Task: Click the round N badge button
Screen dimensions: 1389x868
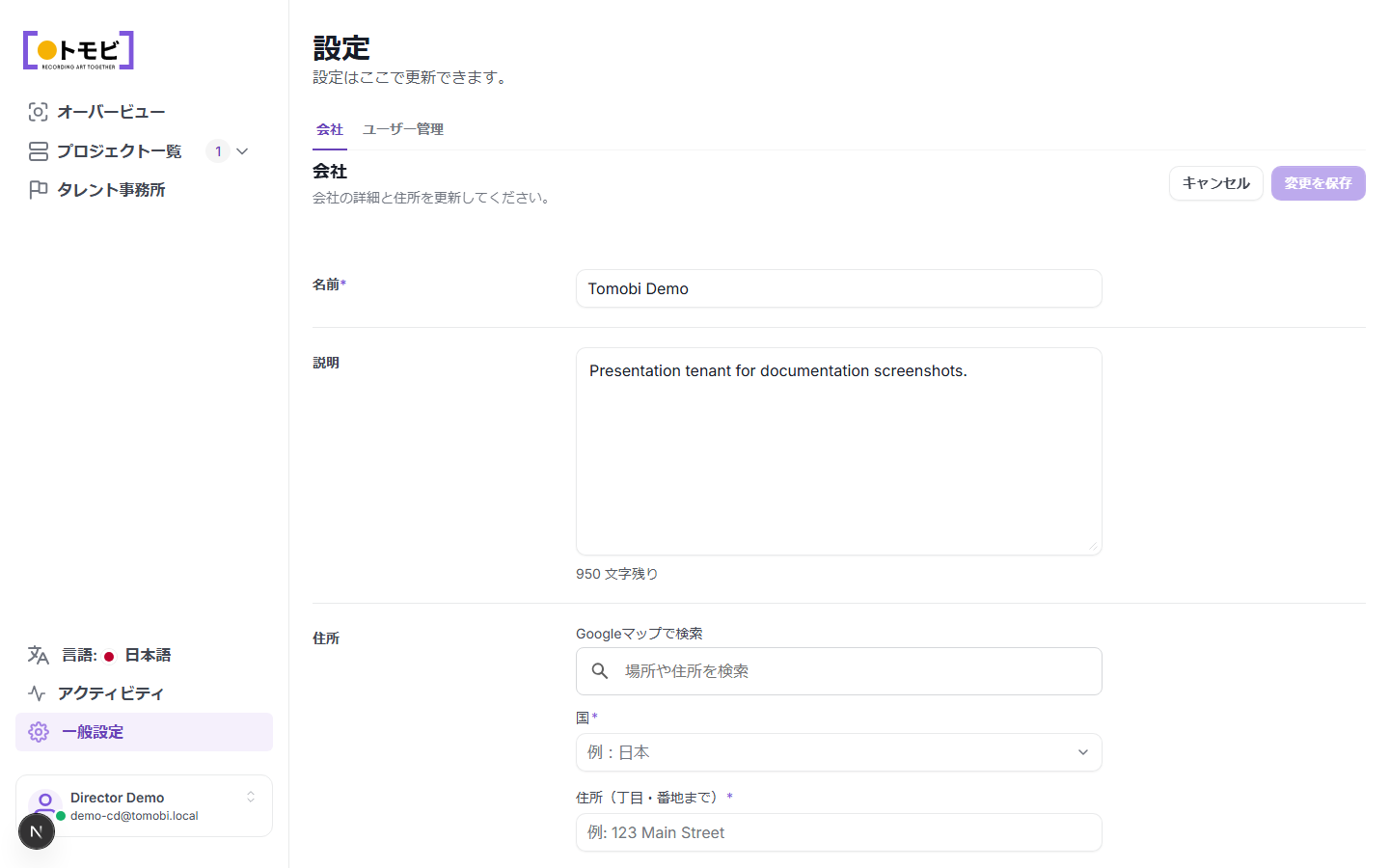Action: [37, 831]
